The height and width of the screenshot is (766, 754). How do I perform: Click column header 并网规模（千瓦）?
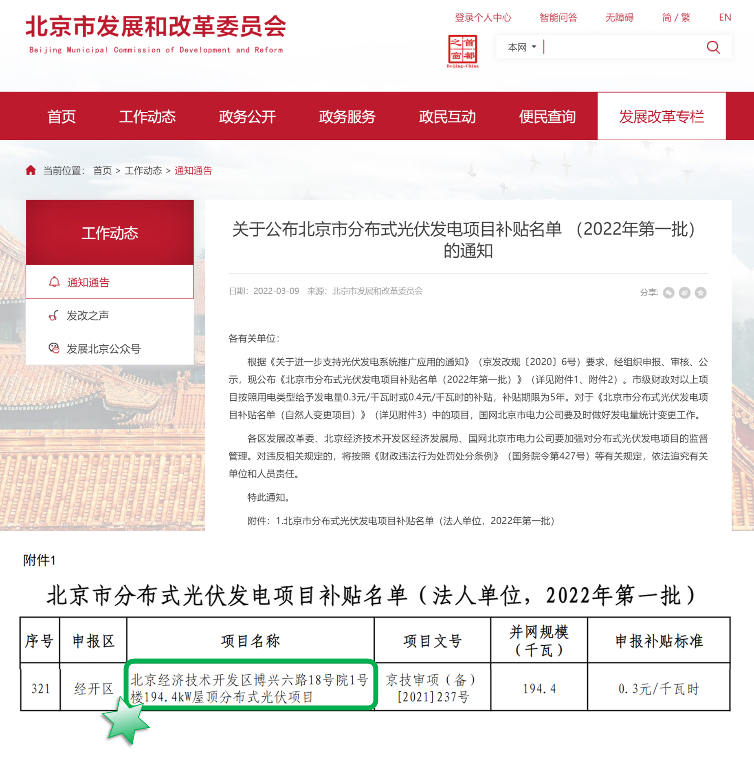point(539,640)
